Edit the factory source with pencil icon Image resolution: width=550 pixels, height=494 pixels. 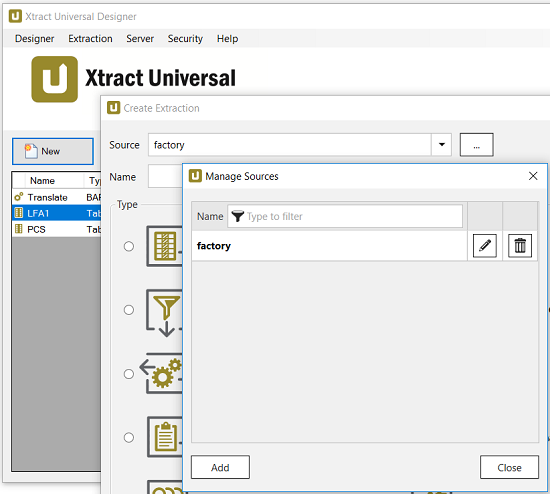[484, 246]
